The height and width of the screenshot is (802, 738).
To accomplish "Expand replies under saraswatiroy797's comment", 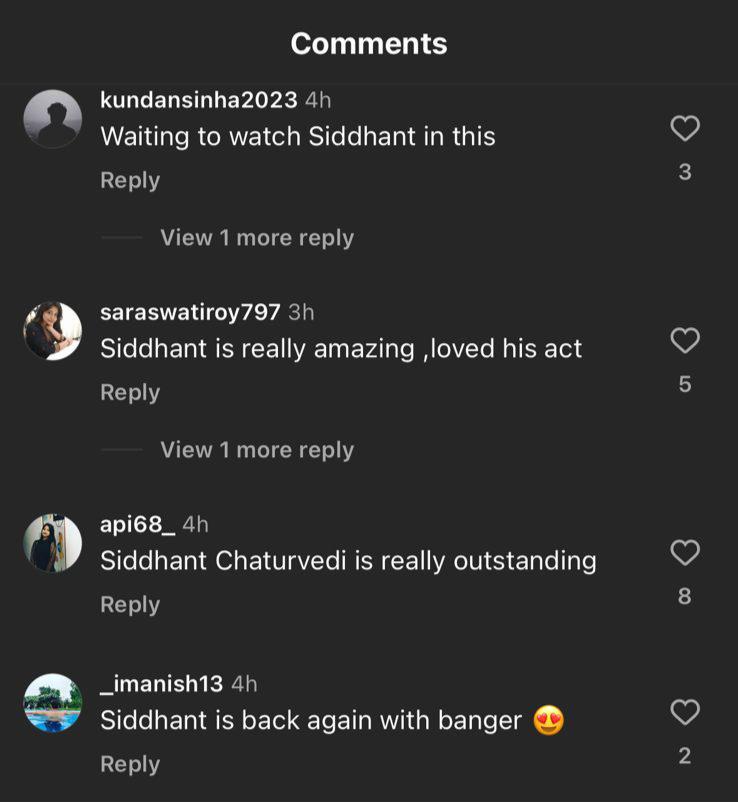I will point(257,450).
